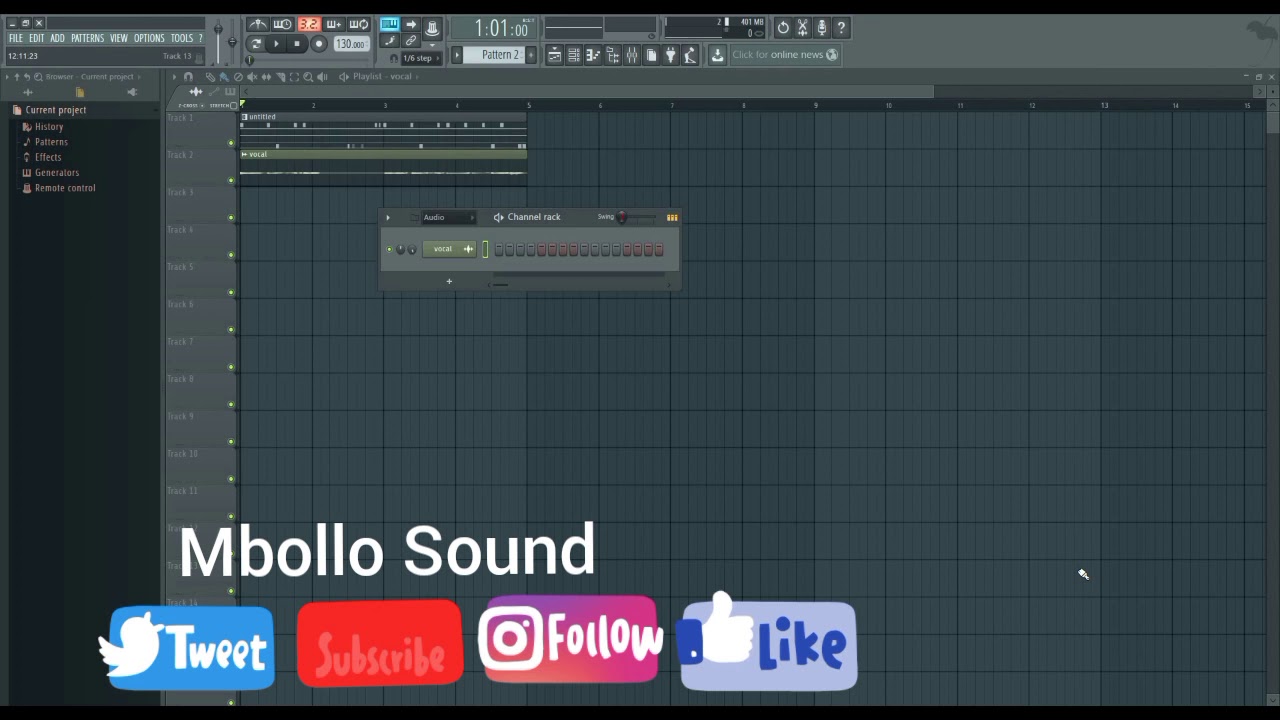The height and width of the screenshot is (720, 1280).
Task: Toggle channel rack graph editor icon
Action: [672, 217]
